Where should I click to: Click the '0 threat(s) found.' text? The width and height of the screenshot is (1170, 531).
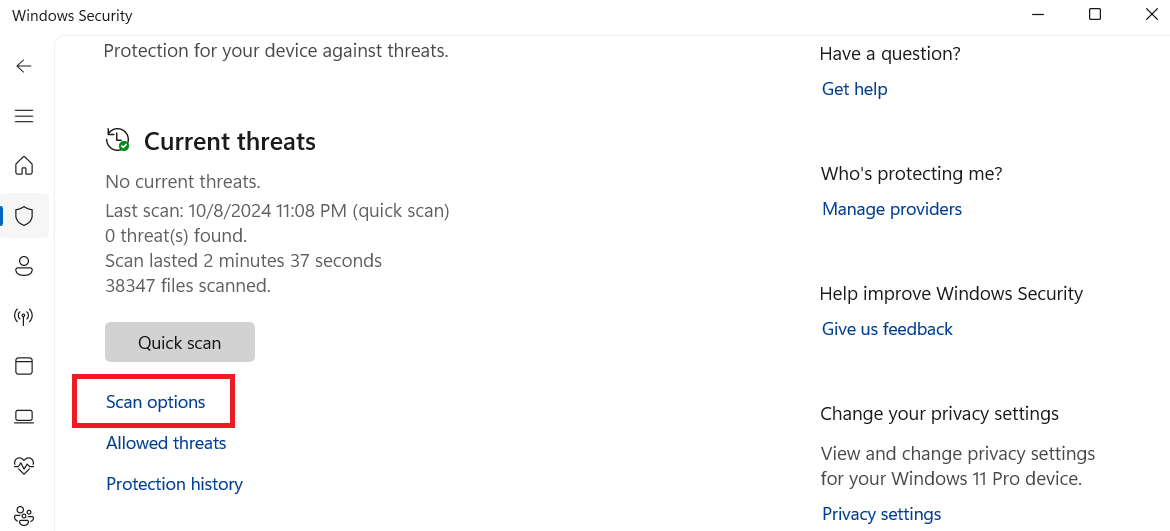[x=176, y=236]
